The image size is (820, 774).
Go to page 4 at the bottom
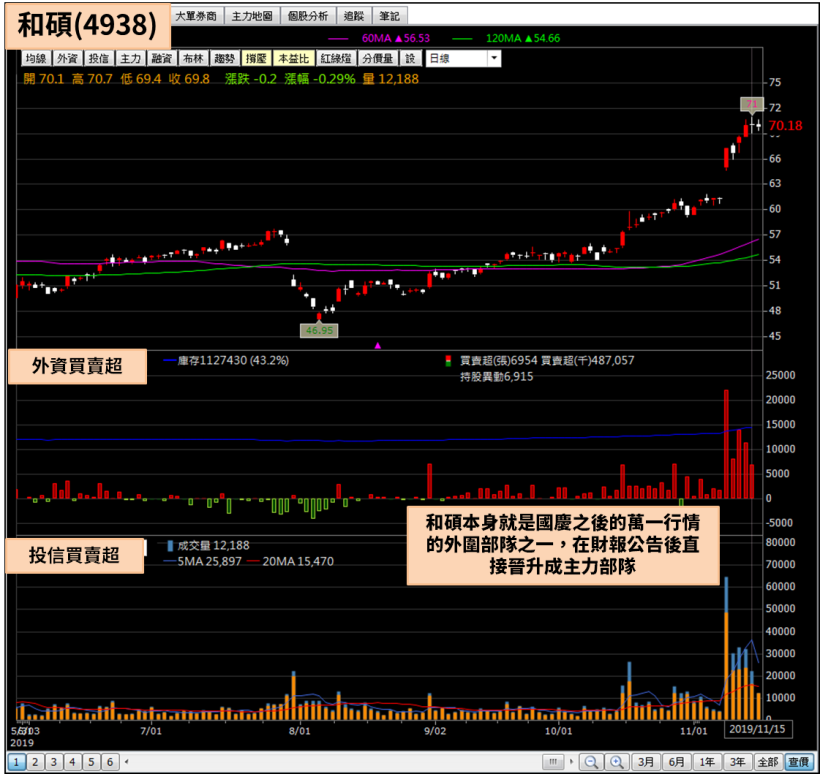click(73, 761)
